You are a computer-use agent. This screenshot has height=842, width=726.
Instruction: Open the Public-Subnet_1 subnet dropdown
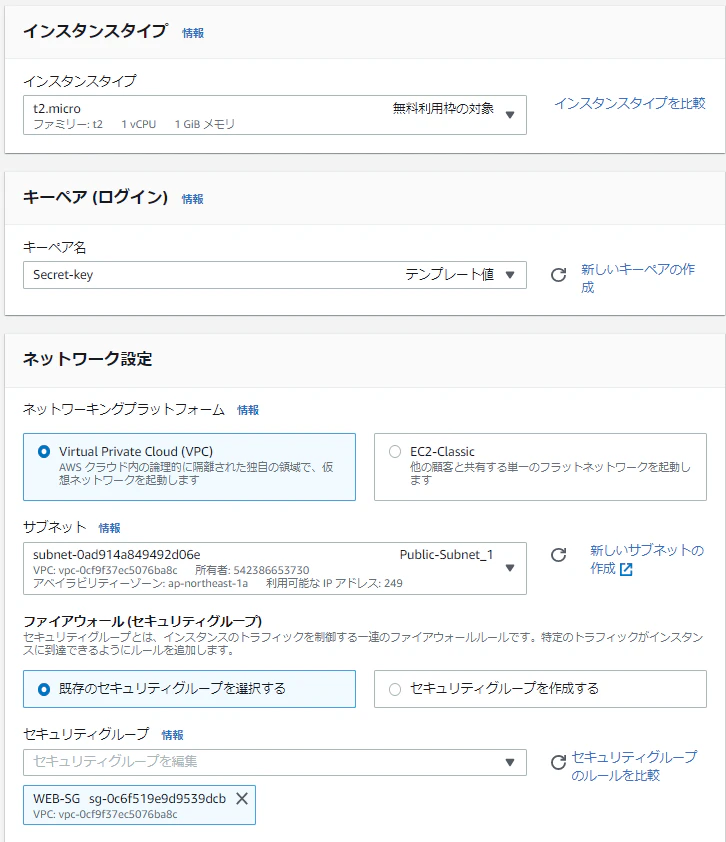(274, 568)
